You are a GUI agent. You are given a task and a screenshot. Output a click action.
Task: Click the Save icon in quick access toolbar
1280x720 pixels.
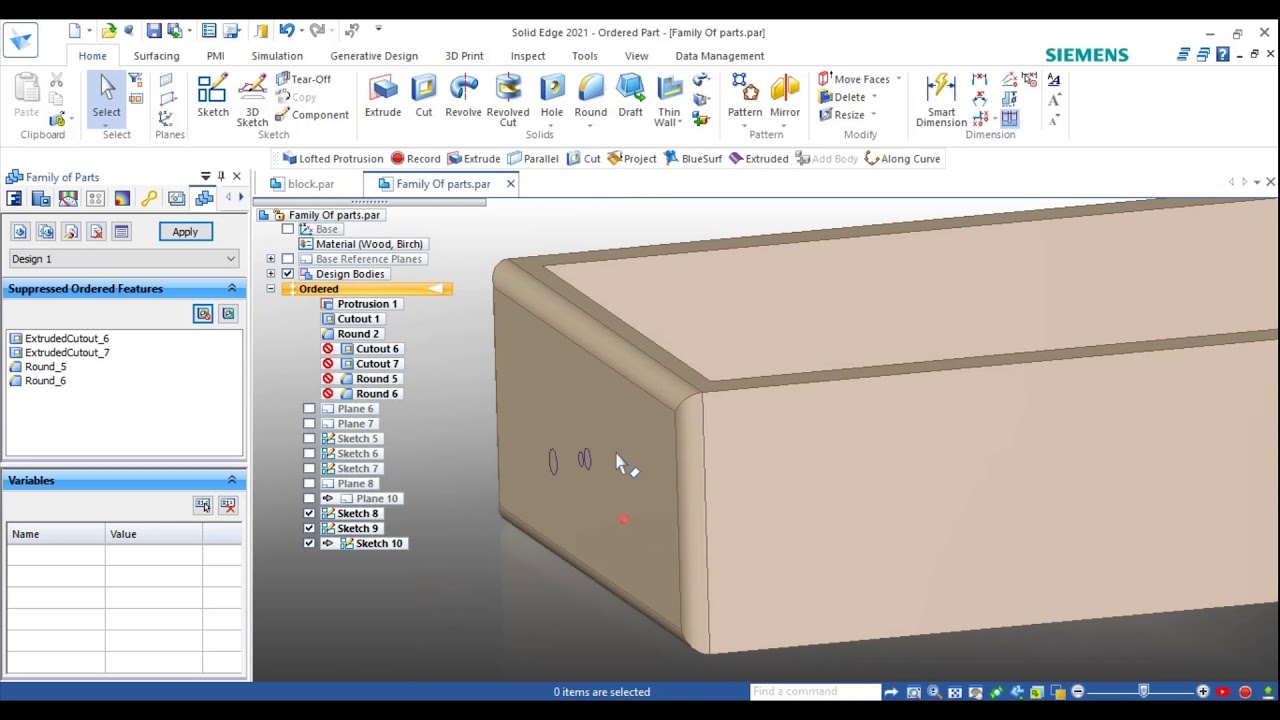coord(155,31)
